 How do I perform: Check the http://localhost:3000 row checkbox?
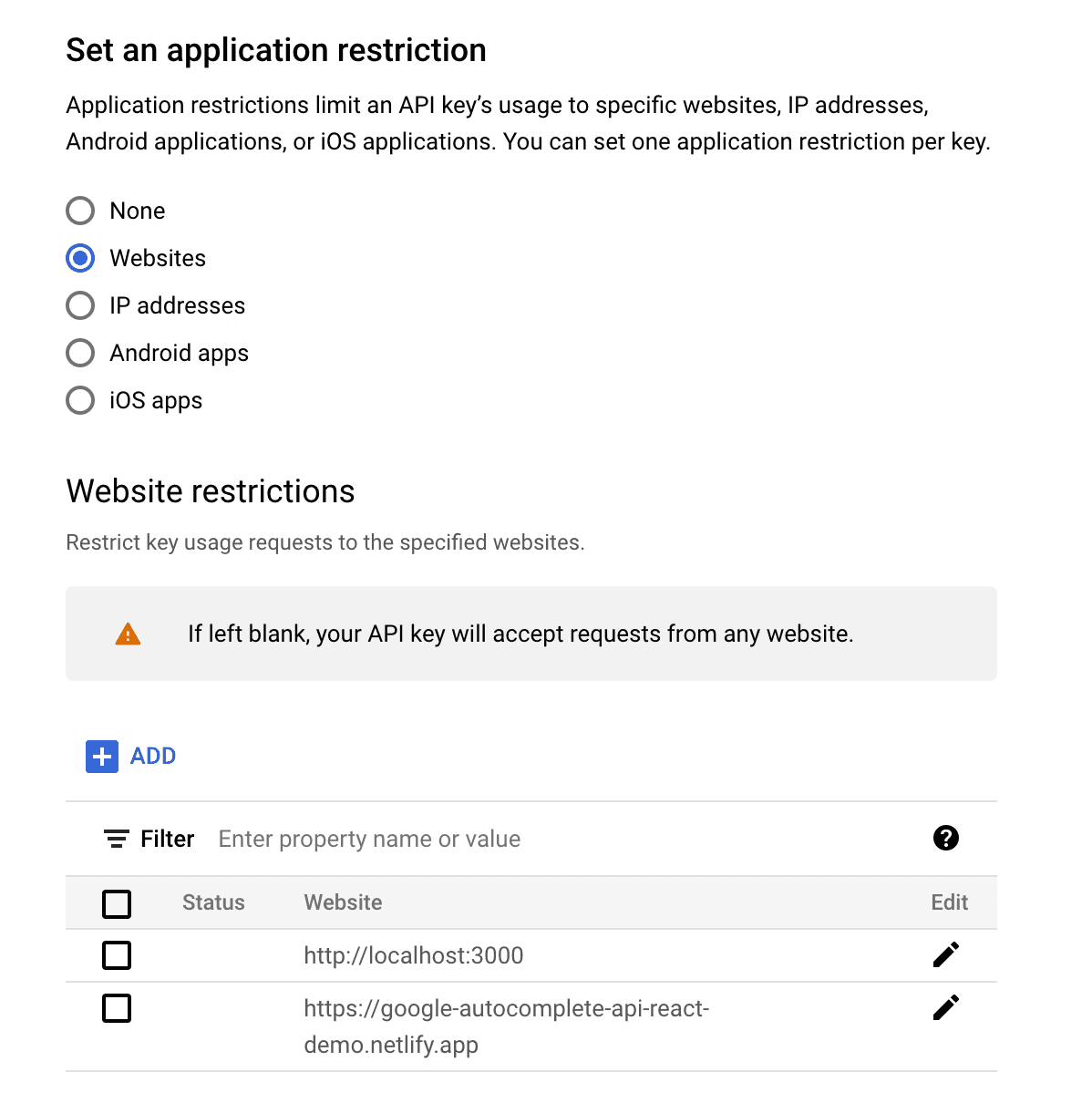[117, 955]
